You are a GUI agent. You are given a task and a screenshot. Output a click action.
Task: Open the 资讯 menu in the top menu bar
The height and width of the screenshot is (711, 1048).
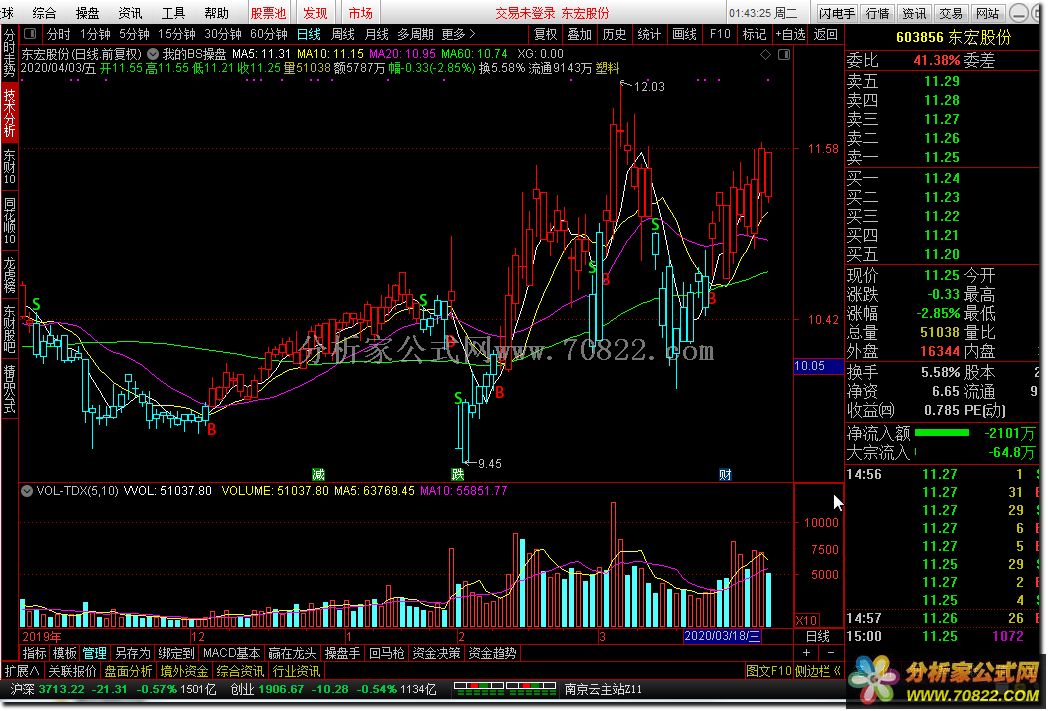tap(130, 13)
